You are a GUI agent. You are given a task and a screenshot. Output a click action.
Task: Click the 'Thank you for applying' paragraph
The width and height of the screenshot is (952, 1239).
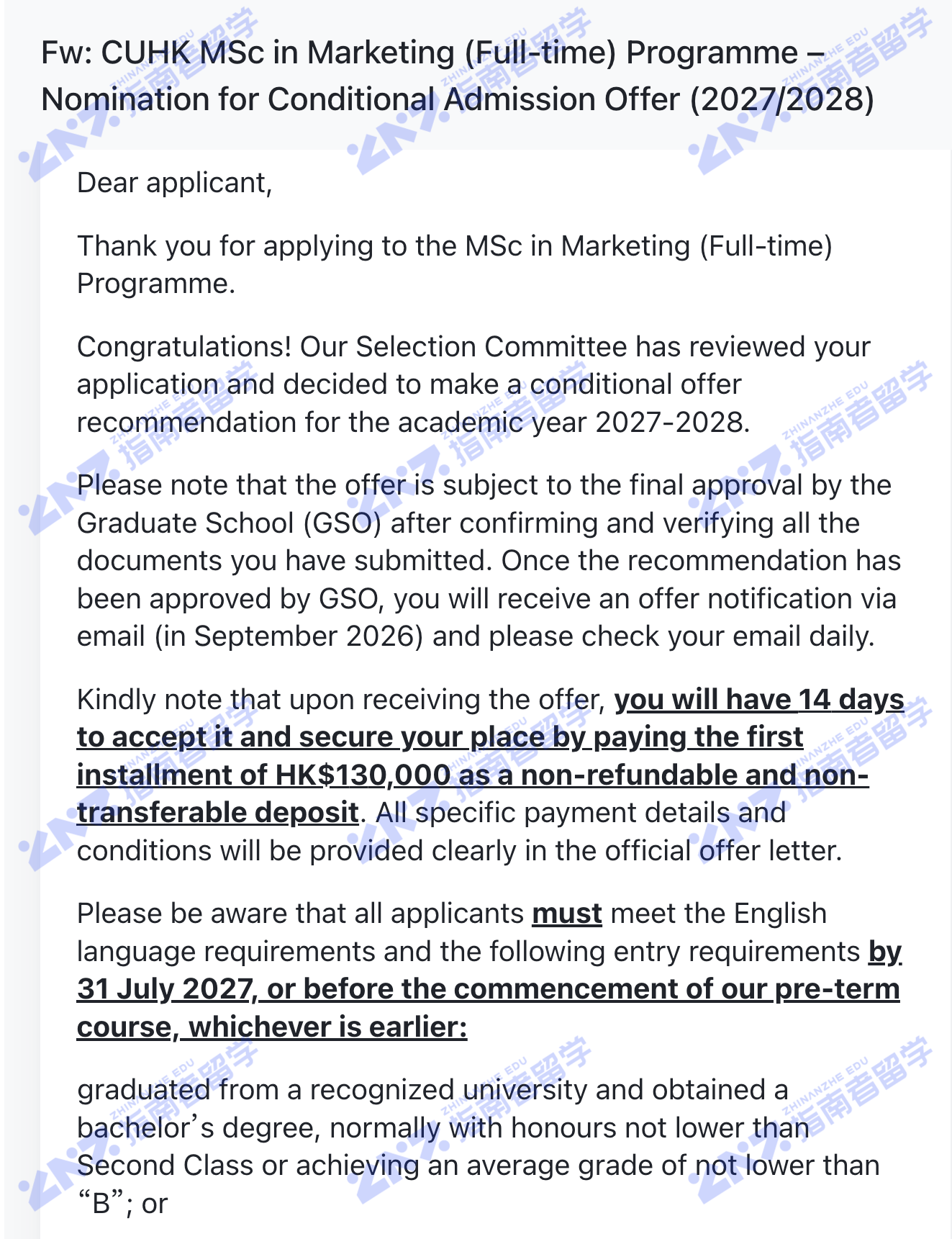pos(455,265)
